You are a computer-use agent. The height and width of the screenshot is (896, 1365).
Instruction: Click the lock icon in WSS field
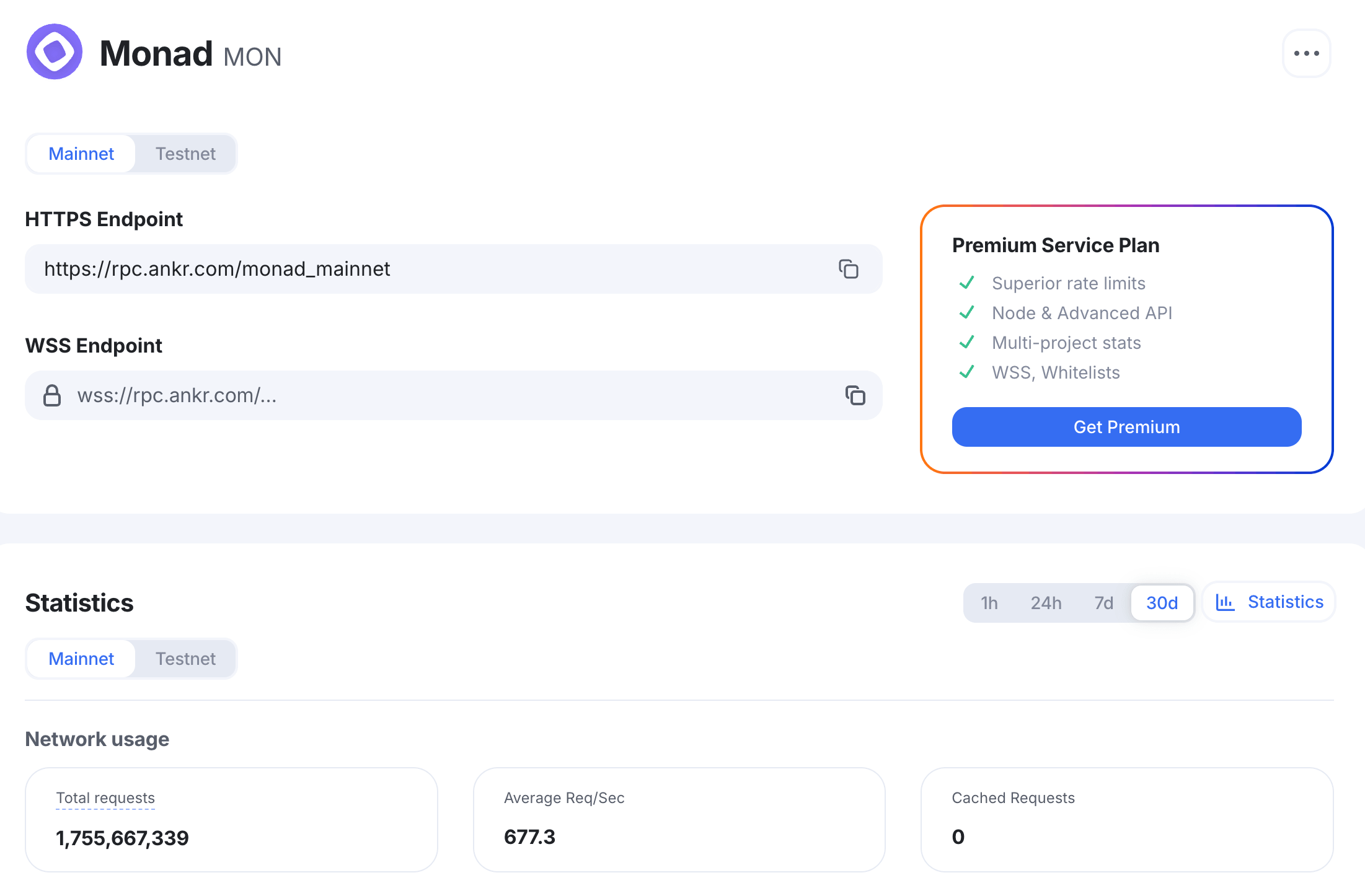pos(52,395)
